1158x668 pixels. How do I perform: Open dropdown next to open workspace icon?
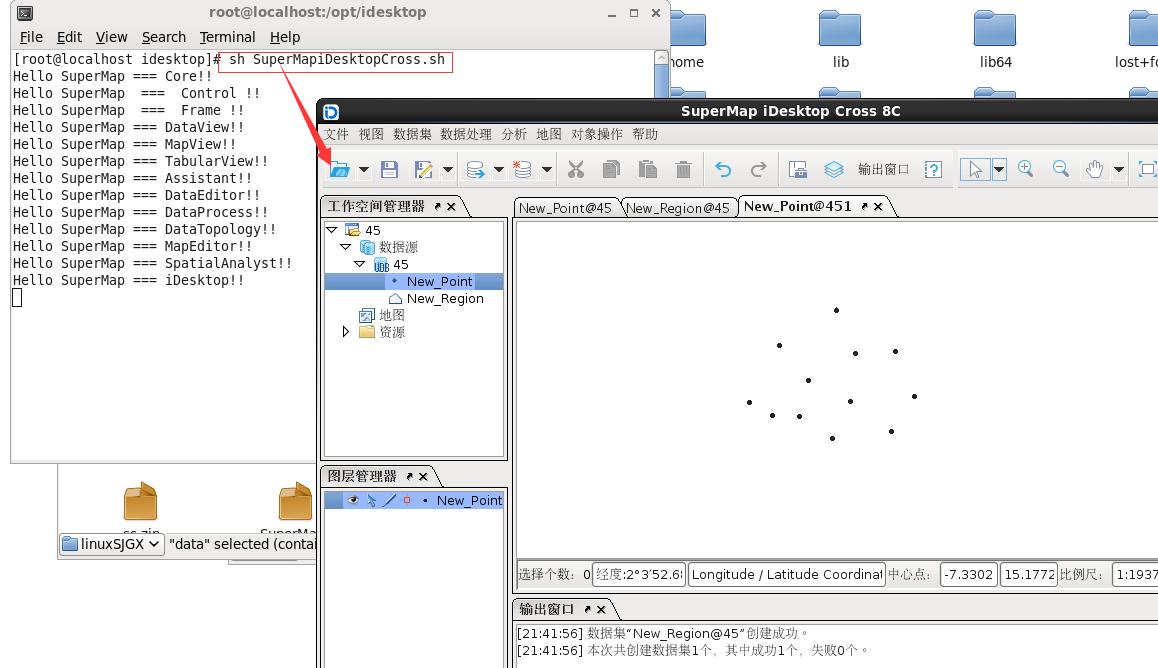tap(364, 170)
